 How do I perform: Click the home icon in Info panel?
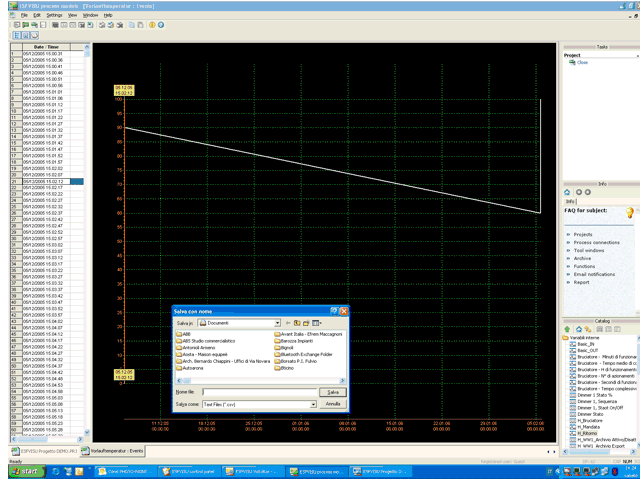[x=567, y=192]
